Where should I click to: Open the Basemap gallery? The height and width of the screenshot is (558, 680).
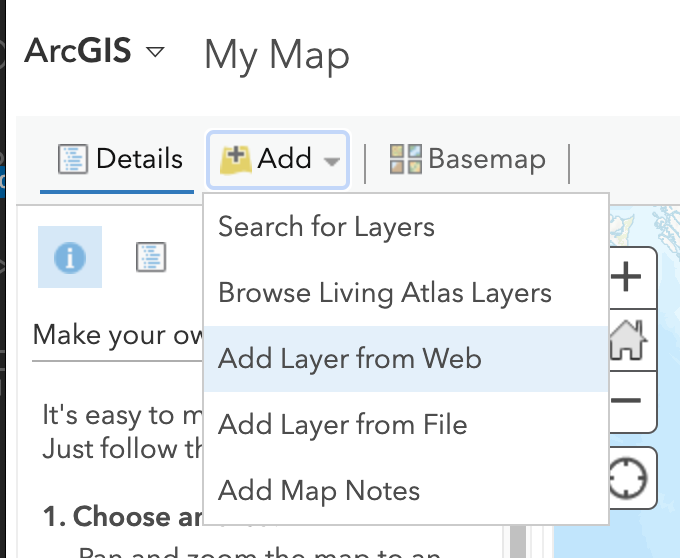pos(467,159)
